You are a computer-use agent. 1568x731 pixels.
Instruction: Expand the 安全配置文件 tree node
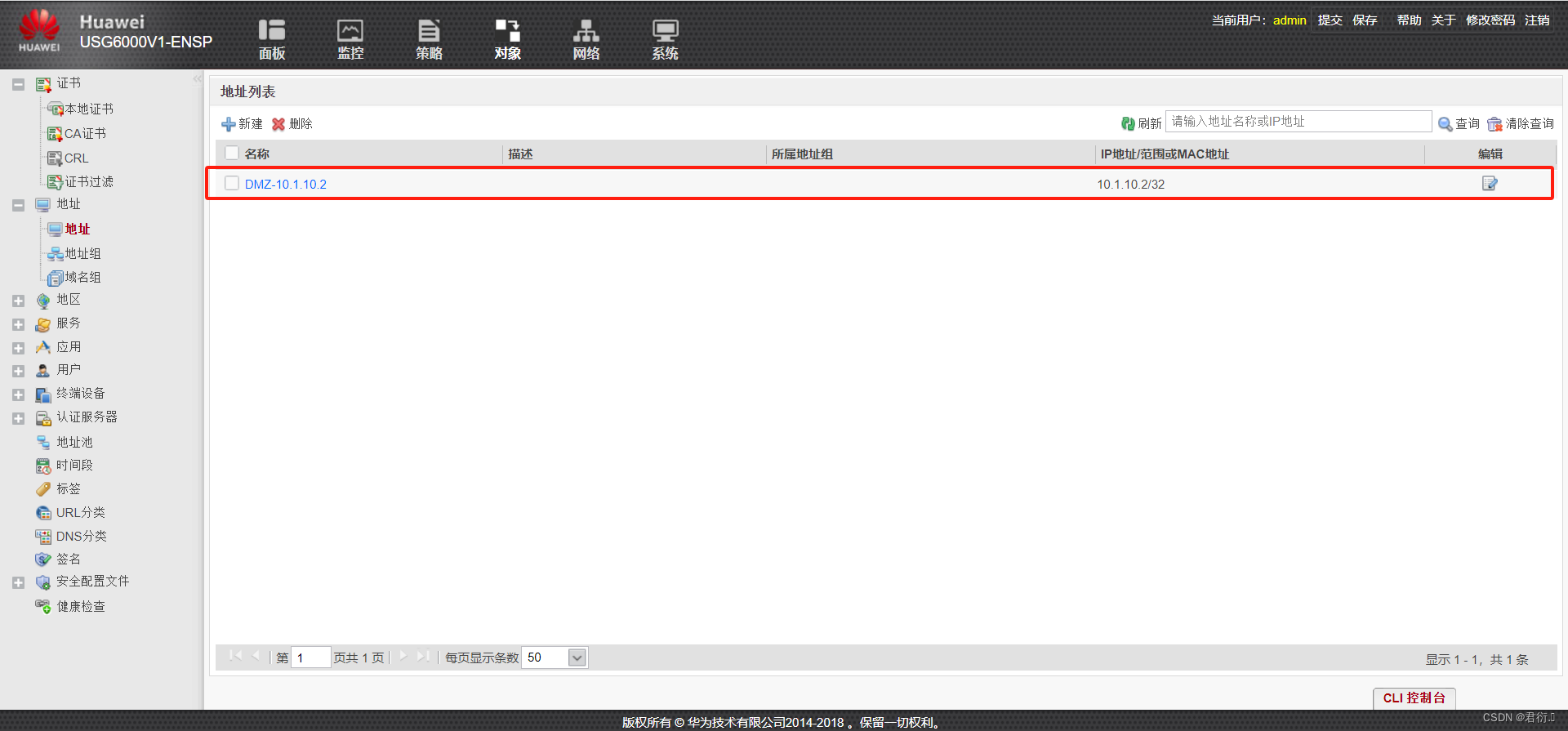click(x=18, y=582)
